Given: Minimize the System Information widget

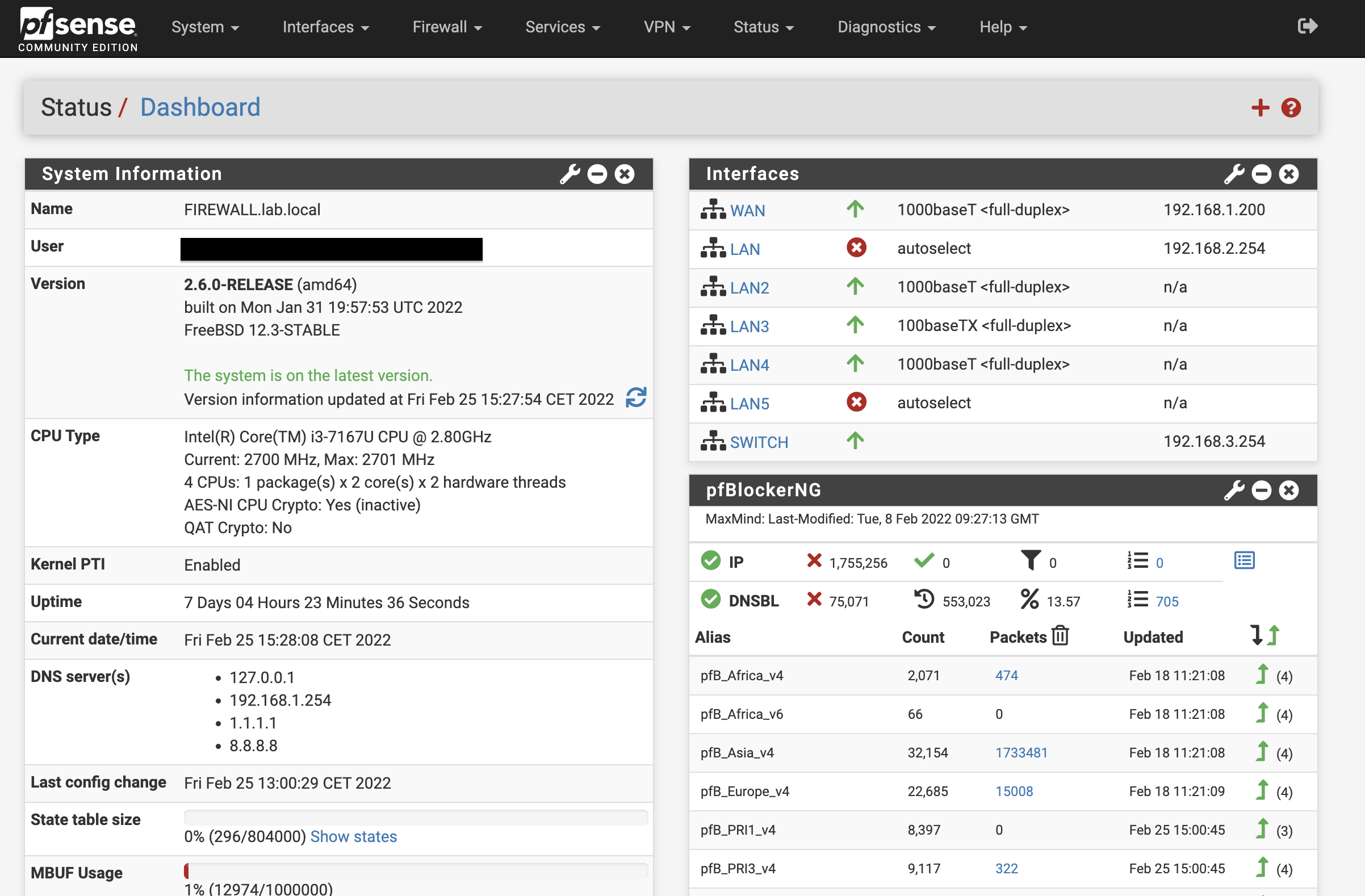Looking at the screenshot, I should point(597,174).
